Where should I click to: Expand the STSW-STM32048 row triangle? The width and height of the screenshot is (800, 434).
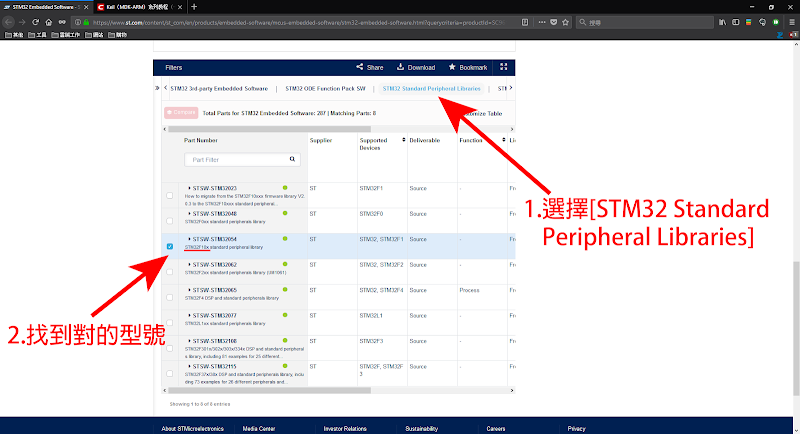click(x=189, y=214)
